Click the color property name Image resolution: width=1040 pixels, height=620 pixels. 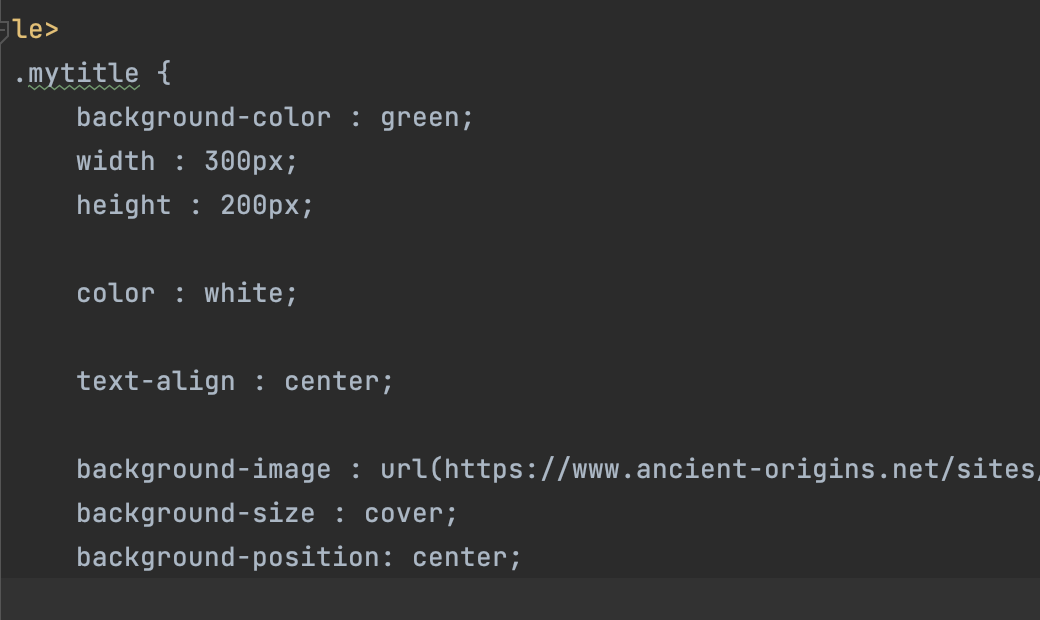tap(116, 293)
